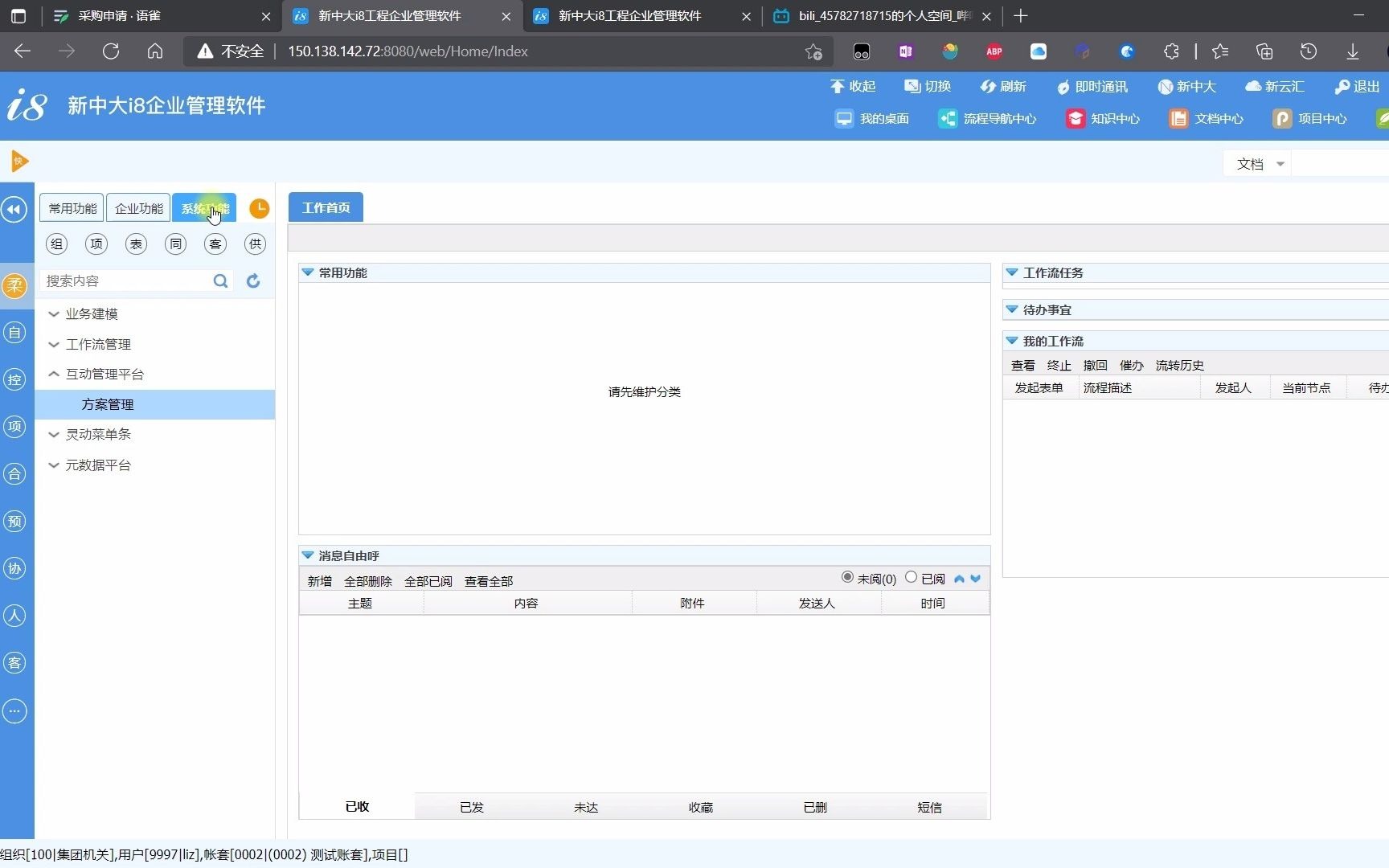Collapse the 互动管理平台 tree node
Viewport: 1389px width, 868px height.
[x=54, y=375]
